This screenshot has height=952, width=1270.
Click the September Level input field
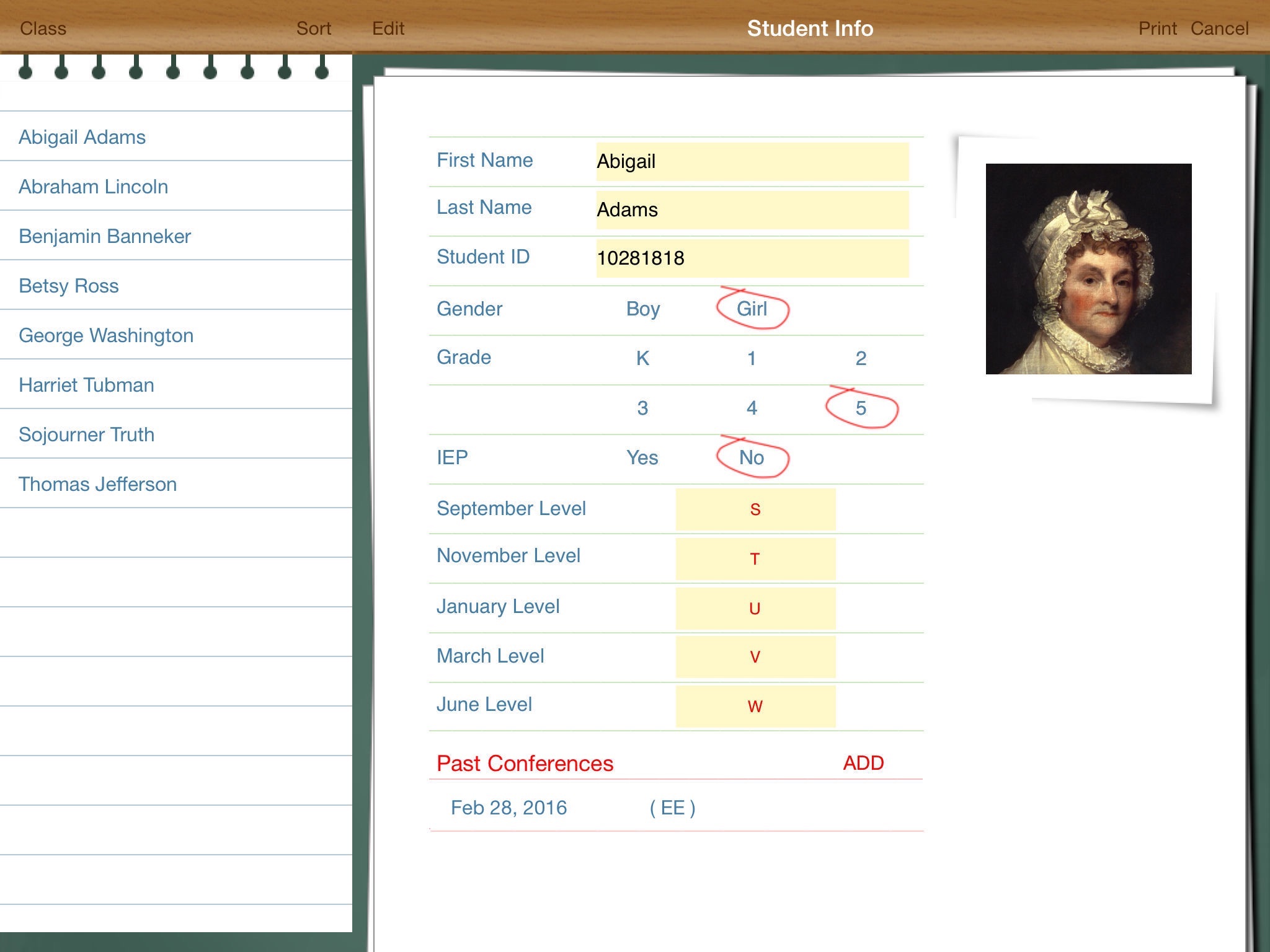(x=753, y=508)
